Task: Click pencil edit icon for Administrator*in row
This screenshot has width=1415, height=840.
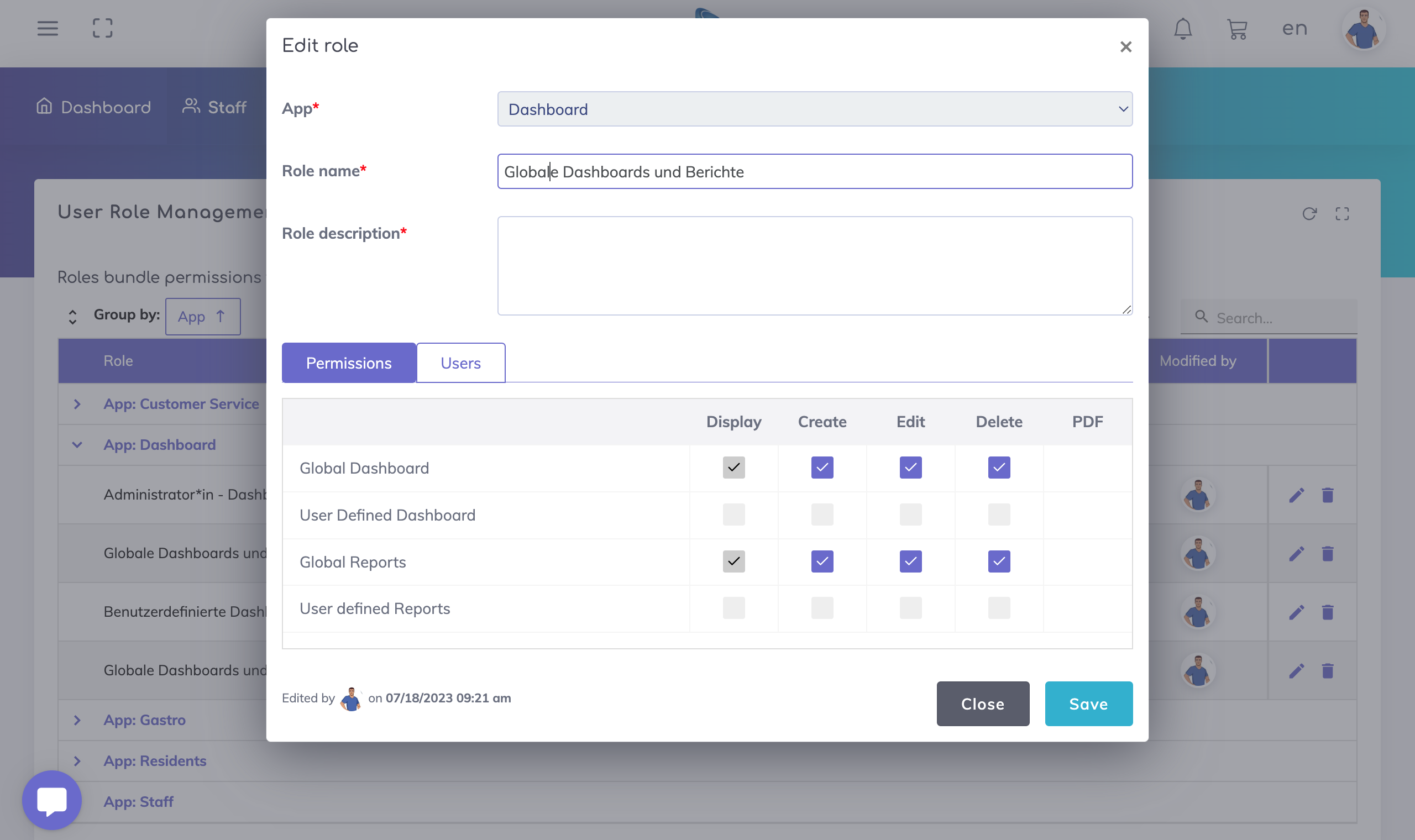Action: coord(1297,495)
